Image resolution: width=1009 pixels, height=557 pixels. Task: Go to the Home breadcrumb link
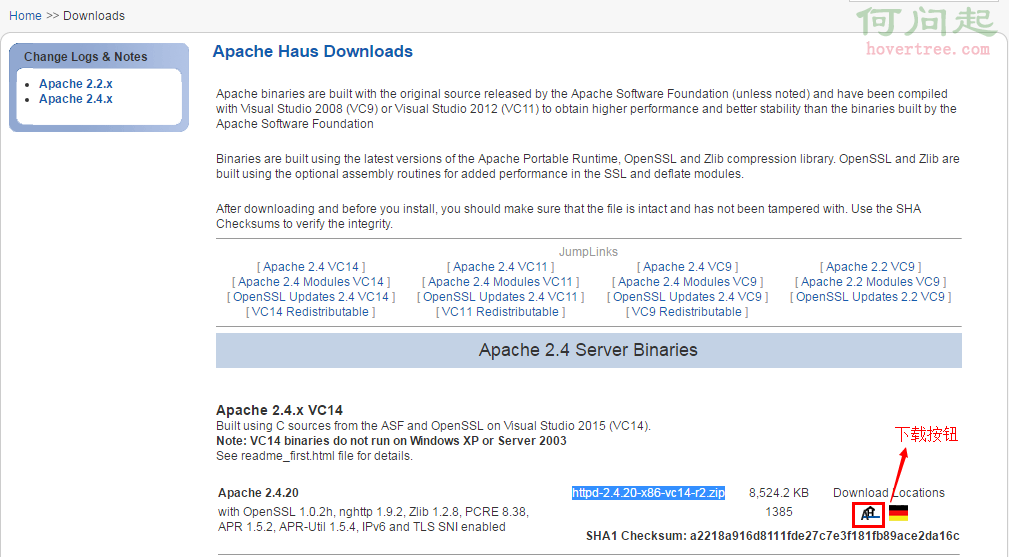(25, 15)
